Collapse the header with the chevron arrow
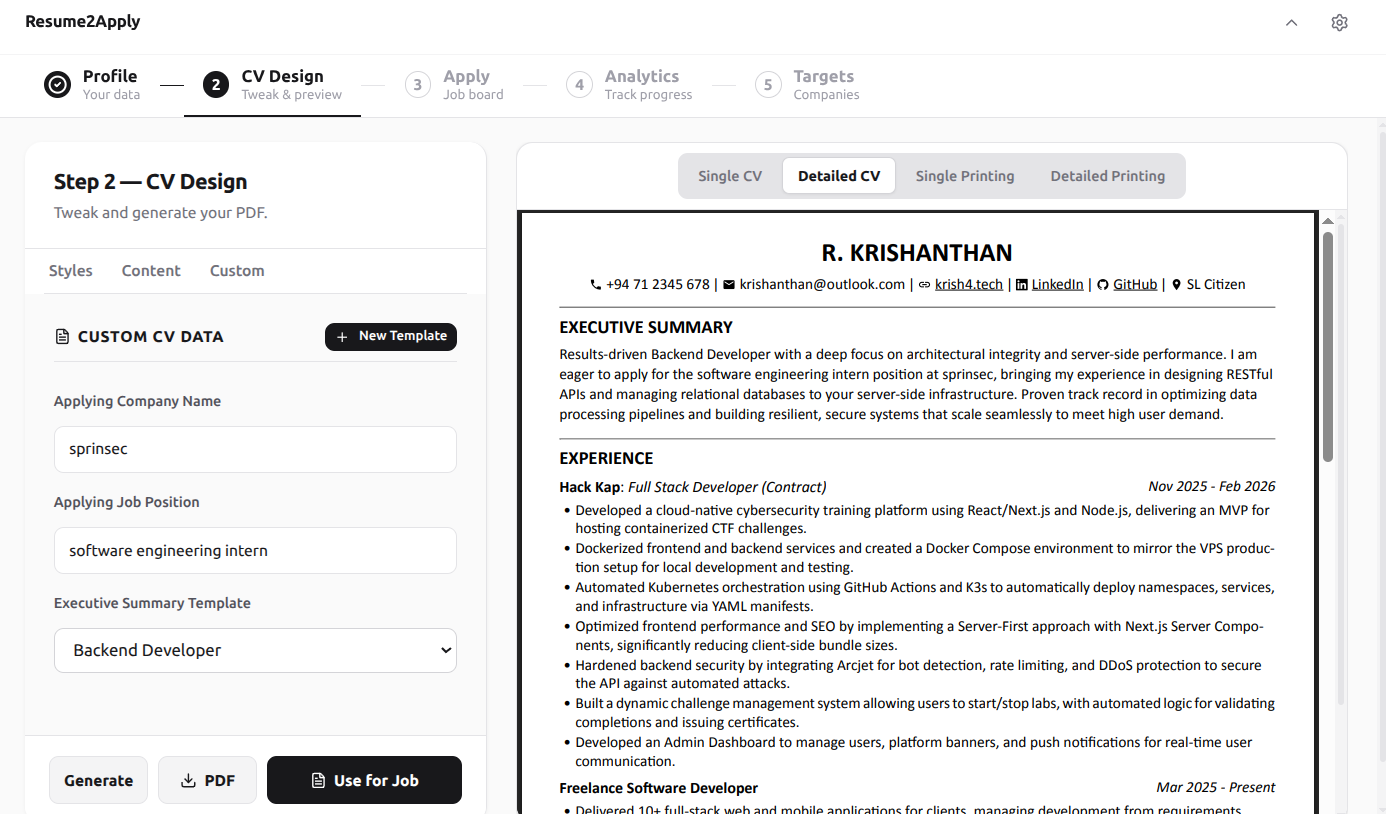Screen dimensions: 1386x814 [1291, 21]
